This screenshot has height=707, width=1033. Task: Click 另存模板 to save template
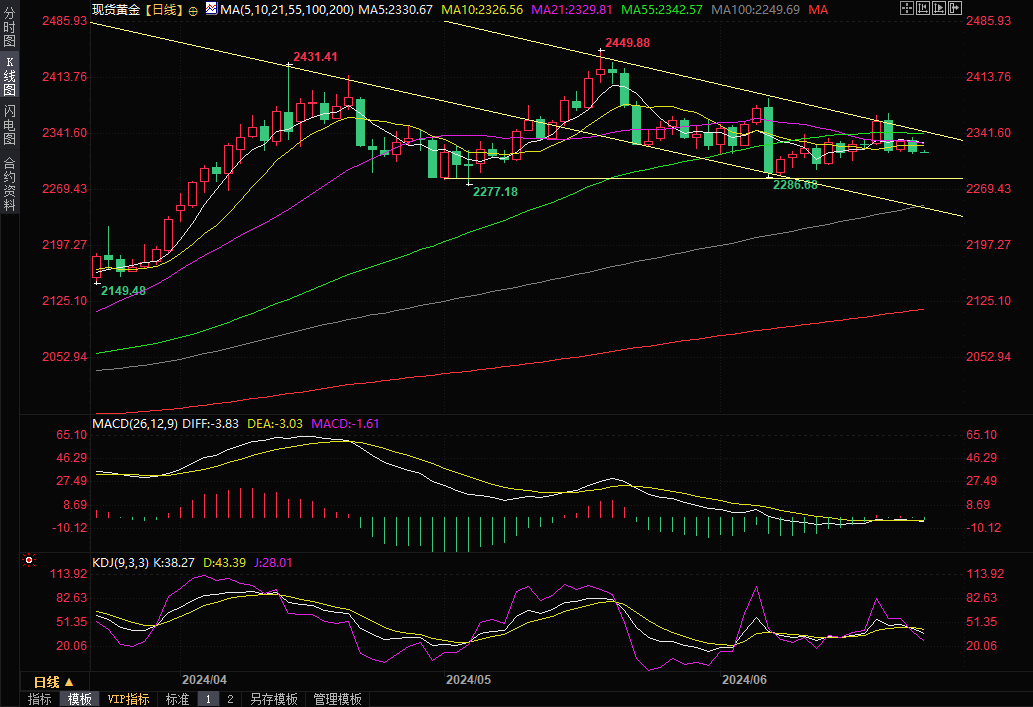[274, 699]
